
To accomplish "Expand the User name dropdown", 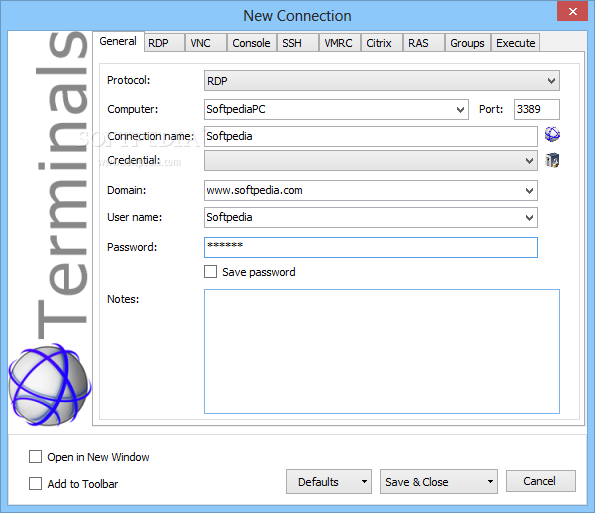I will point(529,217).
